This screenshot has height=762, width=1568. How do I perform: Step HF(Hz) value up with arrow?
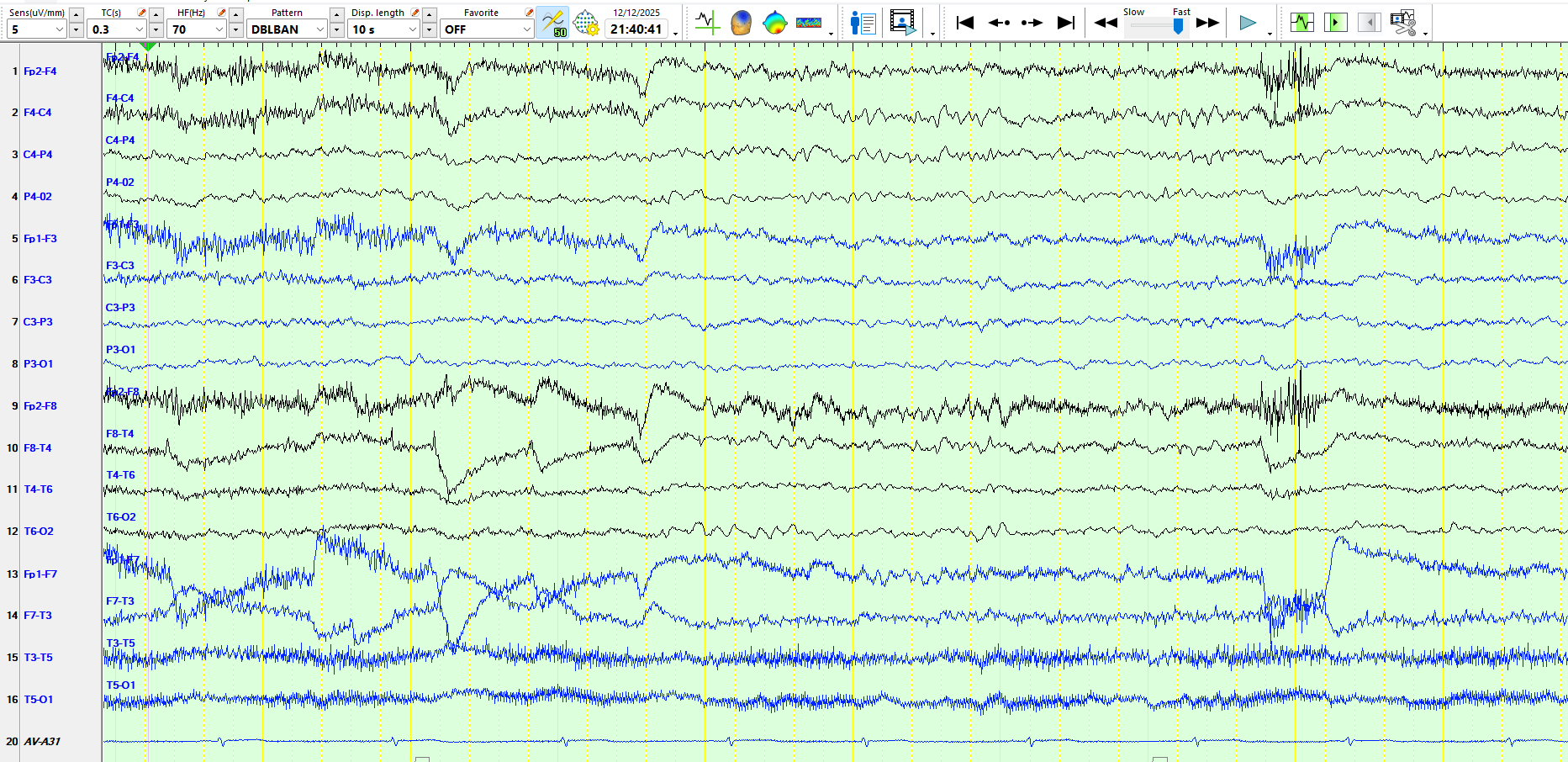236,14
